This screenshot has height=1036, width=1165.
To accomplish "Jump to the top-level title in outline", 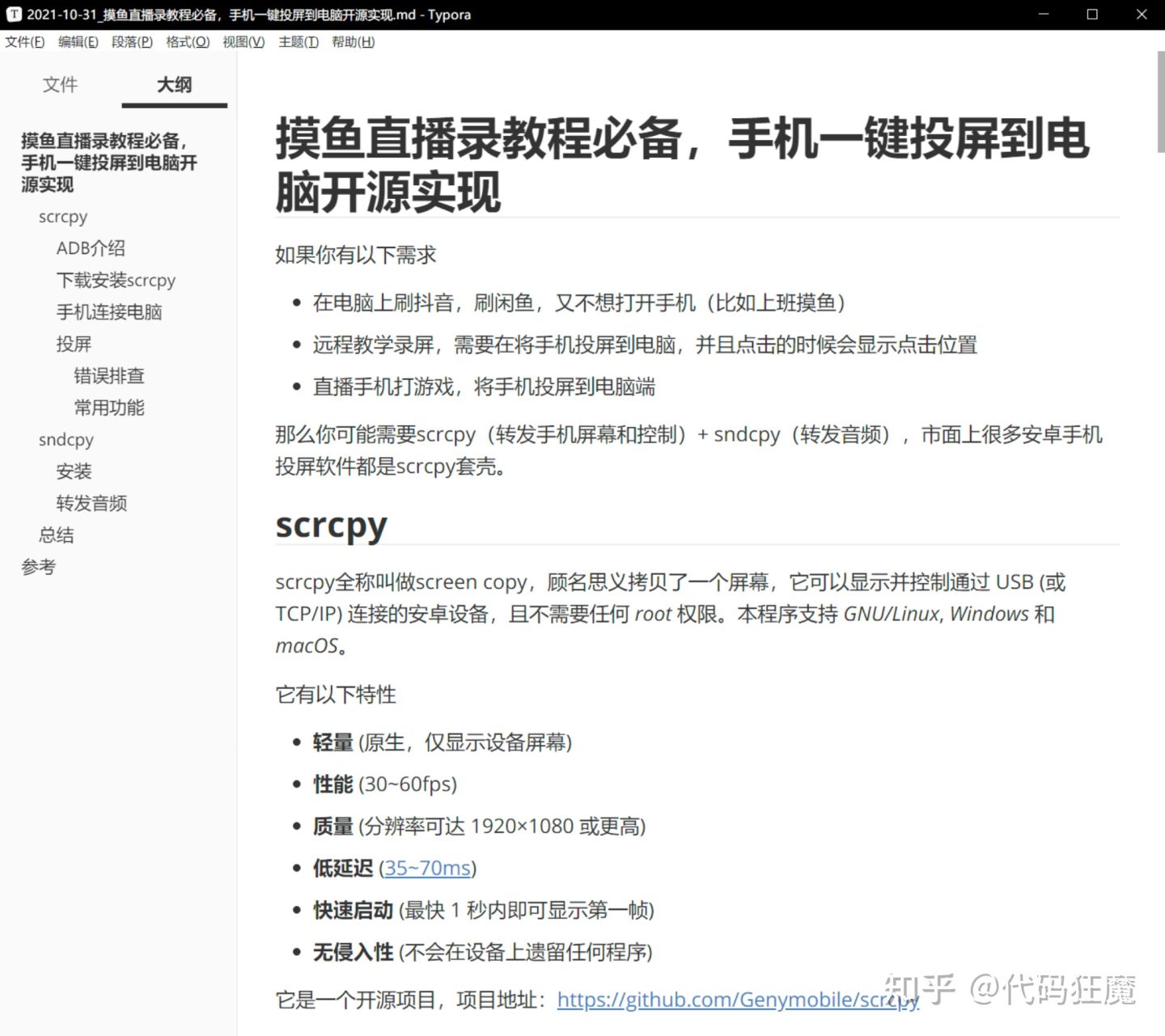I will 109,163.
